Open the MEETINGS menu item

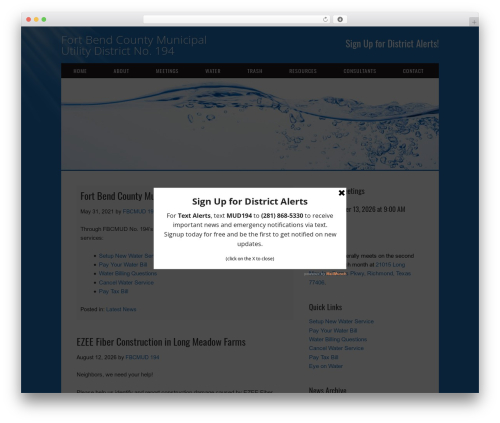click(x=167, y=71)
